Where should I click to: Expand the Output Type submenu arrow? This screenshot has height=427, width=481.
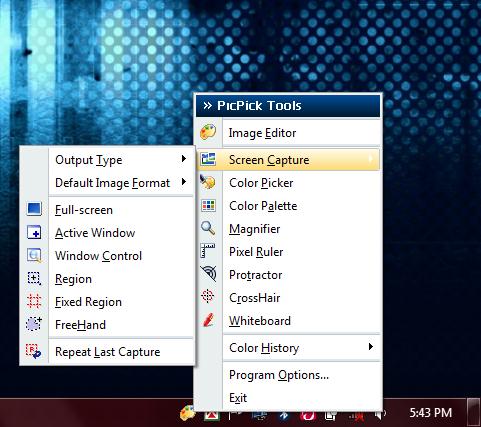184,159
